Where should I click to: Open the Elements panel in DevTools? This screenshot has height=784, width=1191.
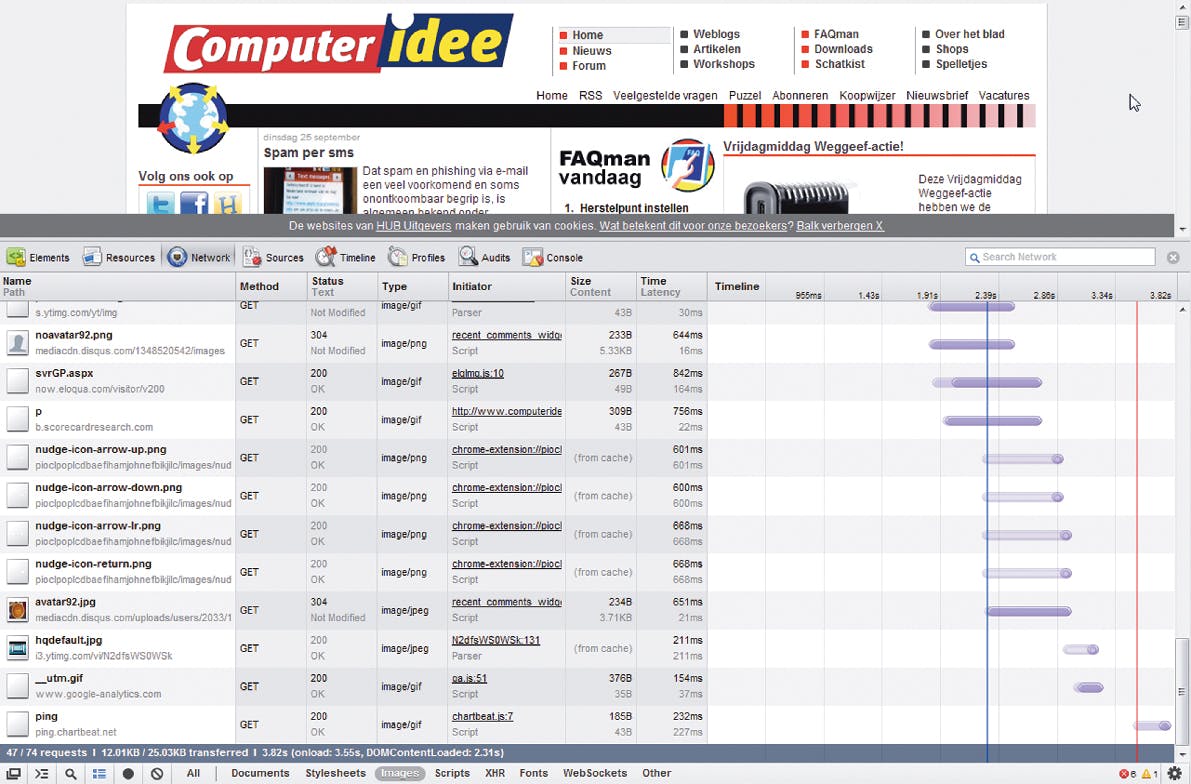click(38, 258)
